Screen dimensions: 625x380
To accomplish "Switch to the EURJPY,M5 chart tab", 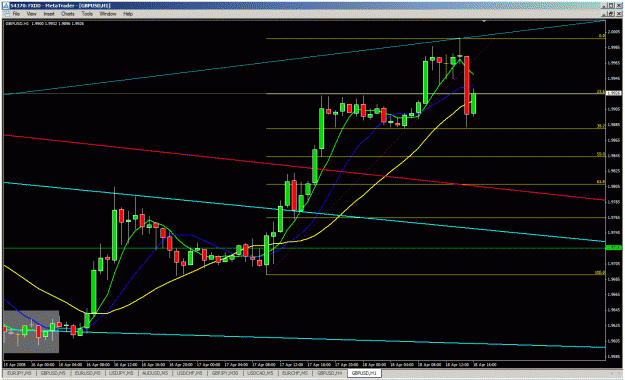I will [x=19, y=373].
